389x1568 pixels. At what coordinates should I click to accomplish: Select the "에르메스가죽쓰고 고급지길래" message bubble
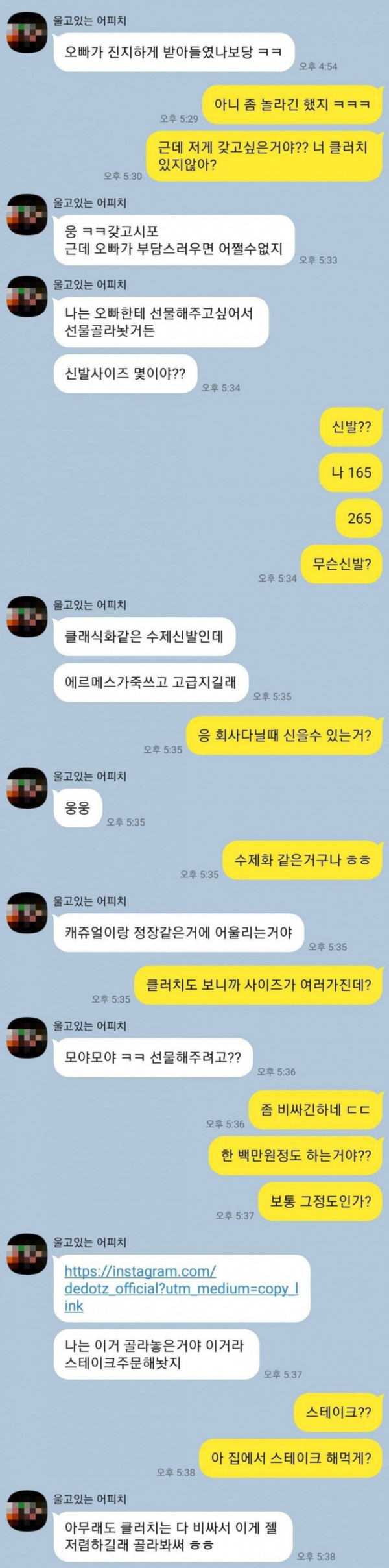click(x=151, y=682)
